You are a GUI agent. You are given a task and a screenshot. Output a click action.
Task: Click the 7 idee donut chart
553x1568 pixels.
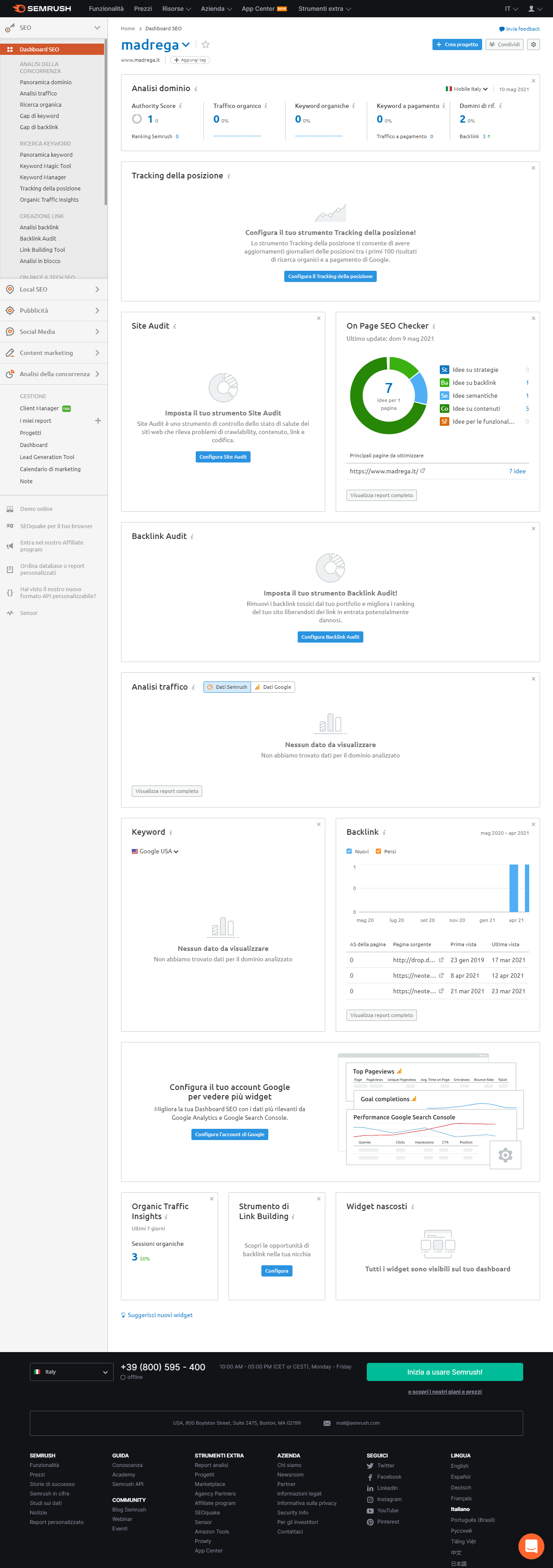[x=388, y=395]
